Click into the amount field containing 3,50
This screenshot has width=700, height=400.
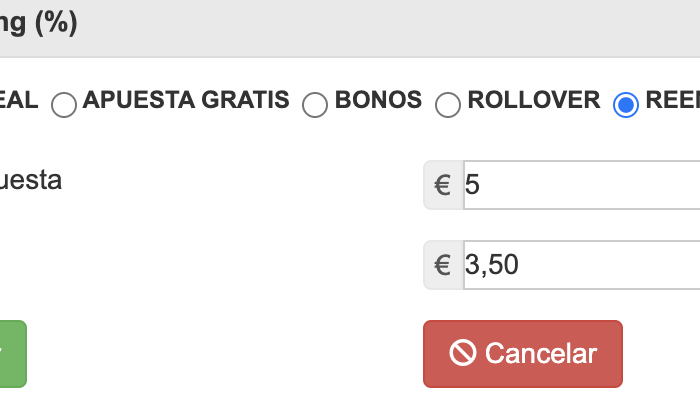(582, 265)
